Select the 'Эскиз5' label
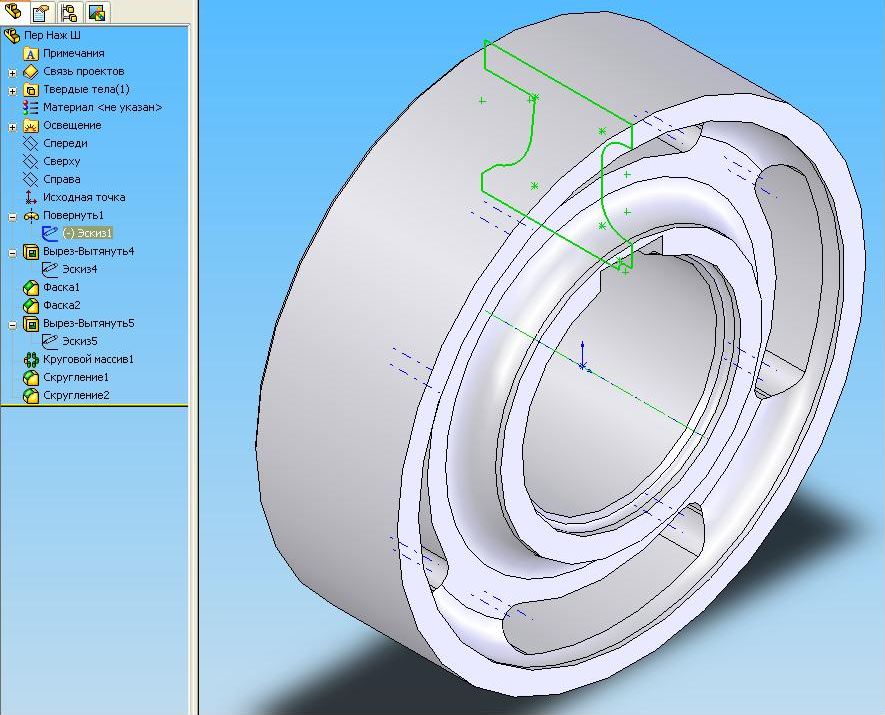 80,341
